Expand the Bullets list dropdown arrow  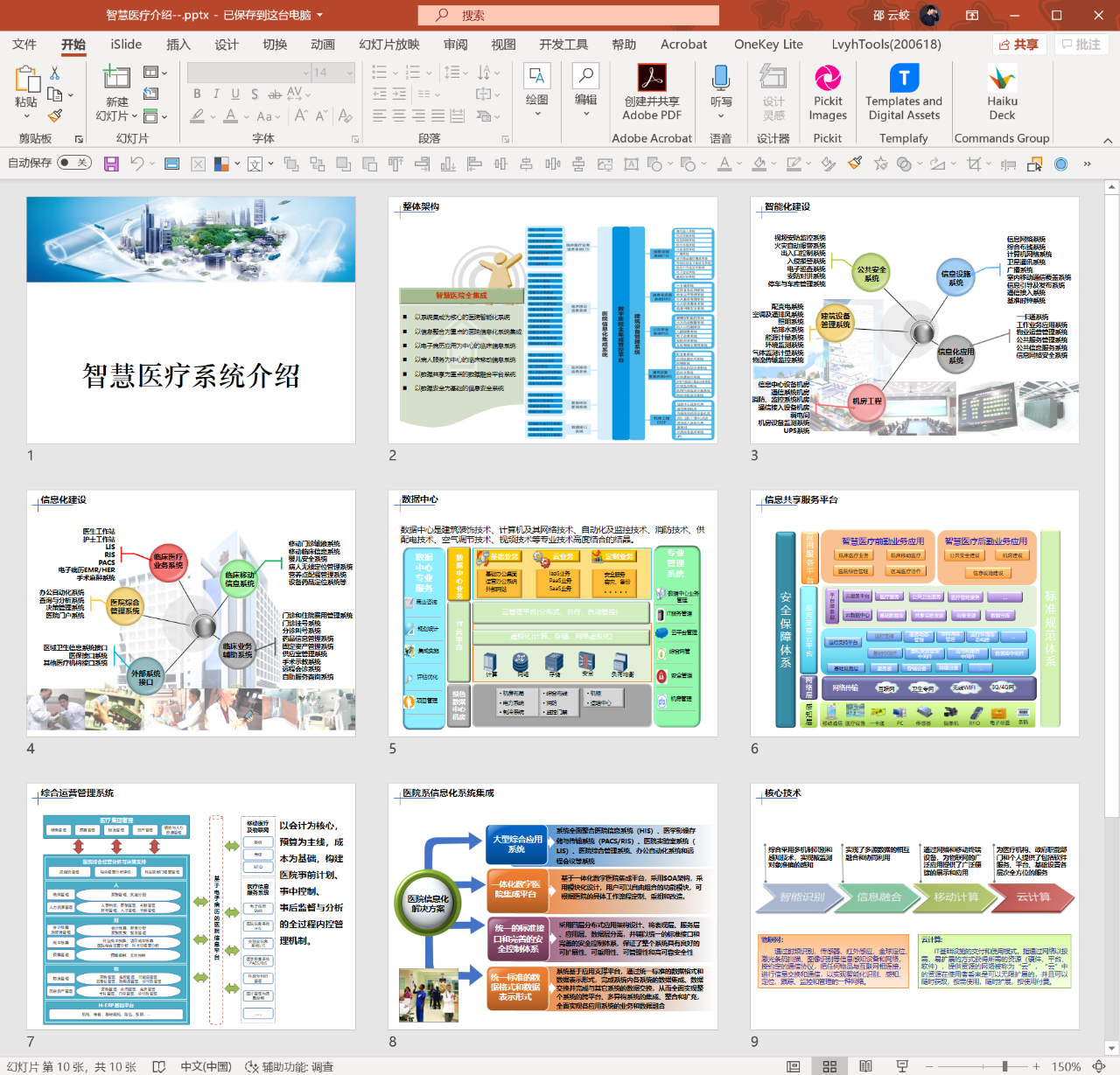[x=395, y=73]
